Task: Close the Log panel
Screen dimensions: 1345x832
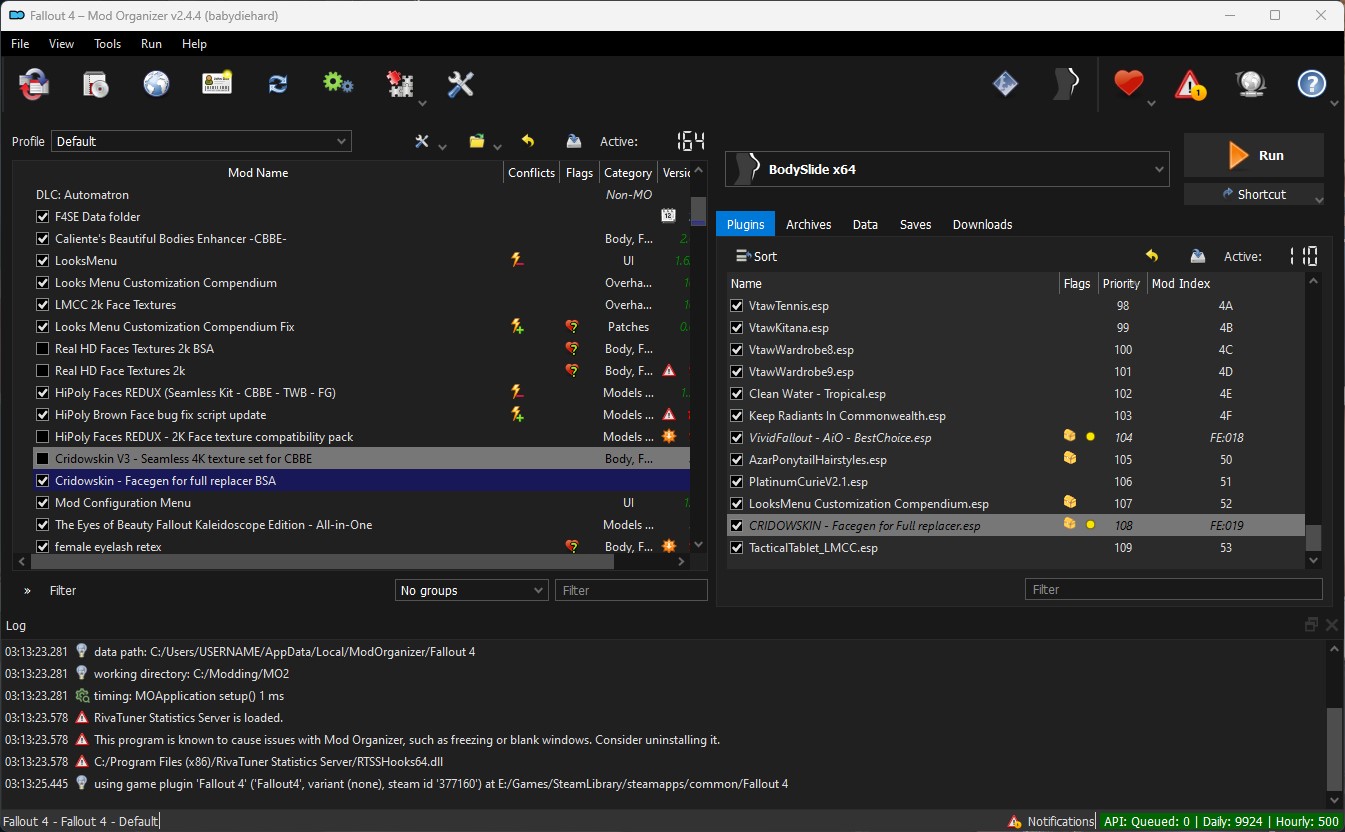Action: pos(1331,625)
